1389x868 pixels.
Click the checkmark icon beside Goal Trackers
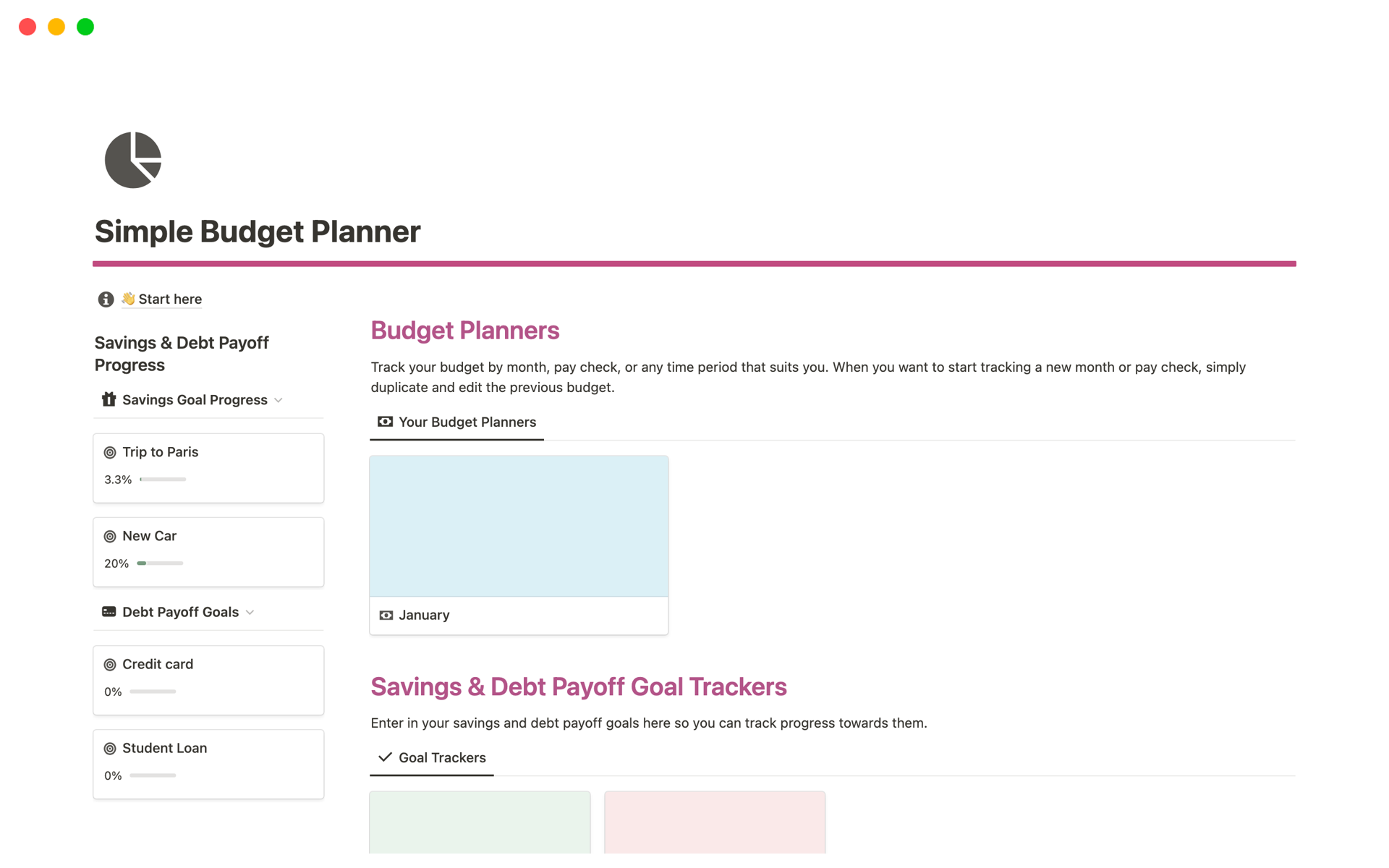point(383,757)
